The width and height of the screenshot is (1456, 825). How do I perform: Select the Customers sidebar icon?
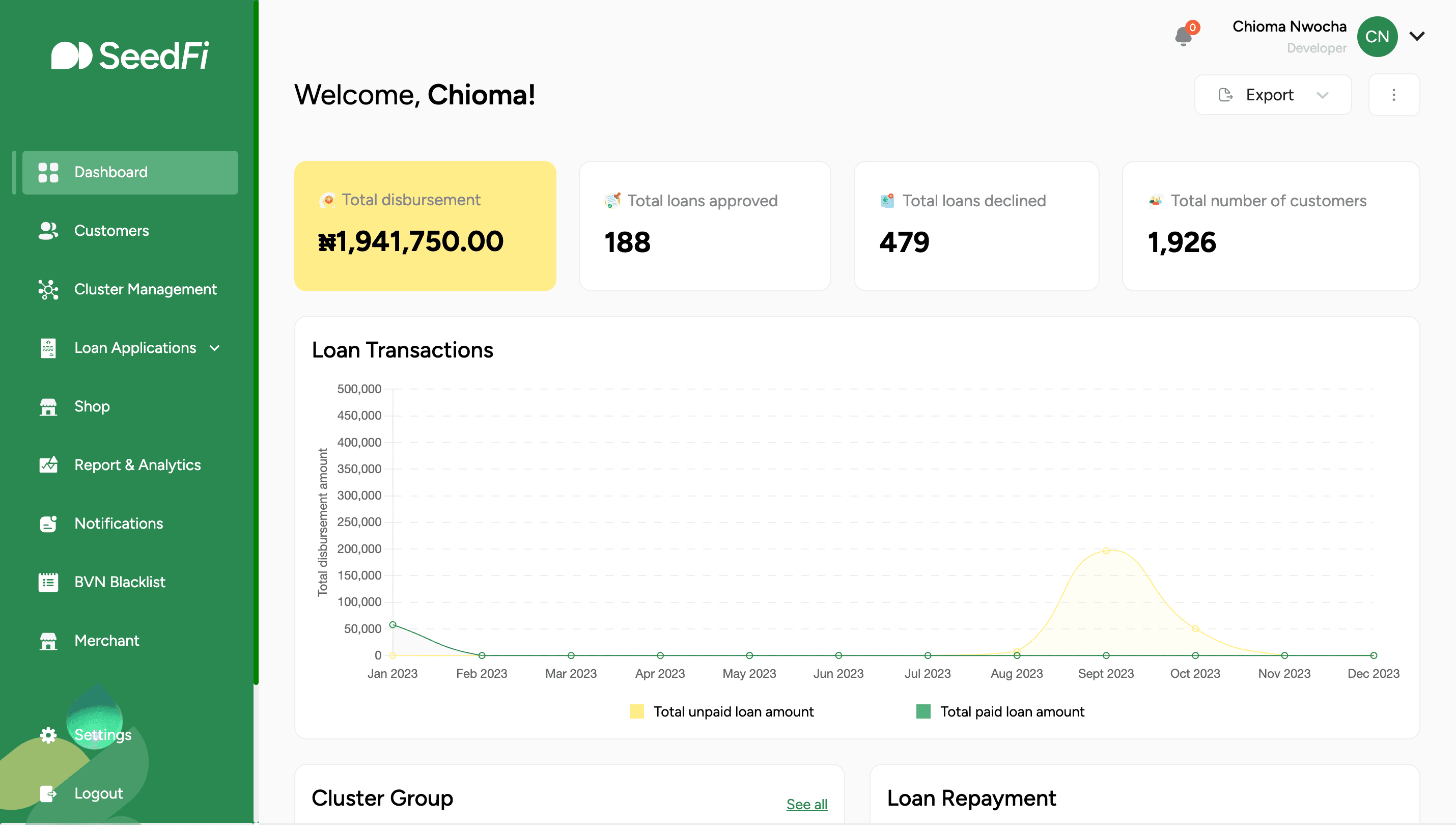(x=47, y=231)
